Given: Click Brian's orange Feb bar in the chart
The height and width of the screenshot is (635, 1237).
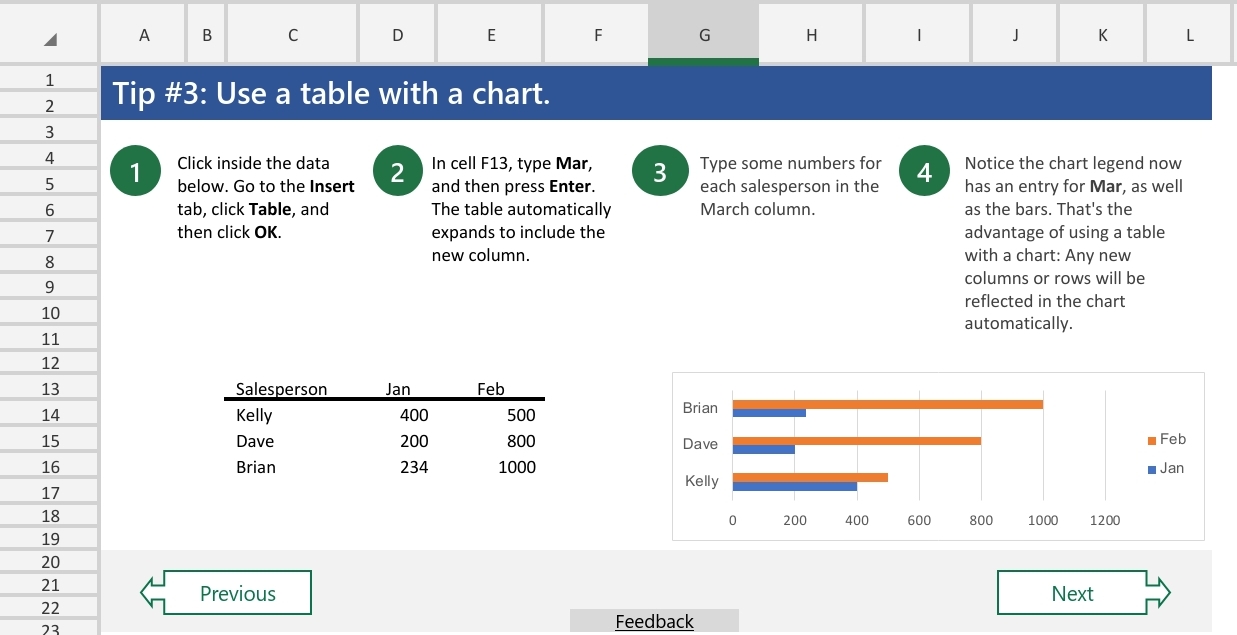Looking at the screenshot, I should 890,403.
